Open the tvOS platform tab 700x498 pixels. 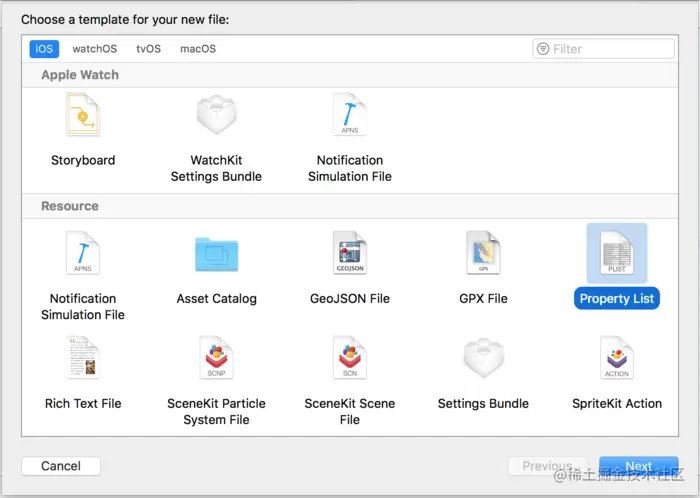point(149,49)
